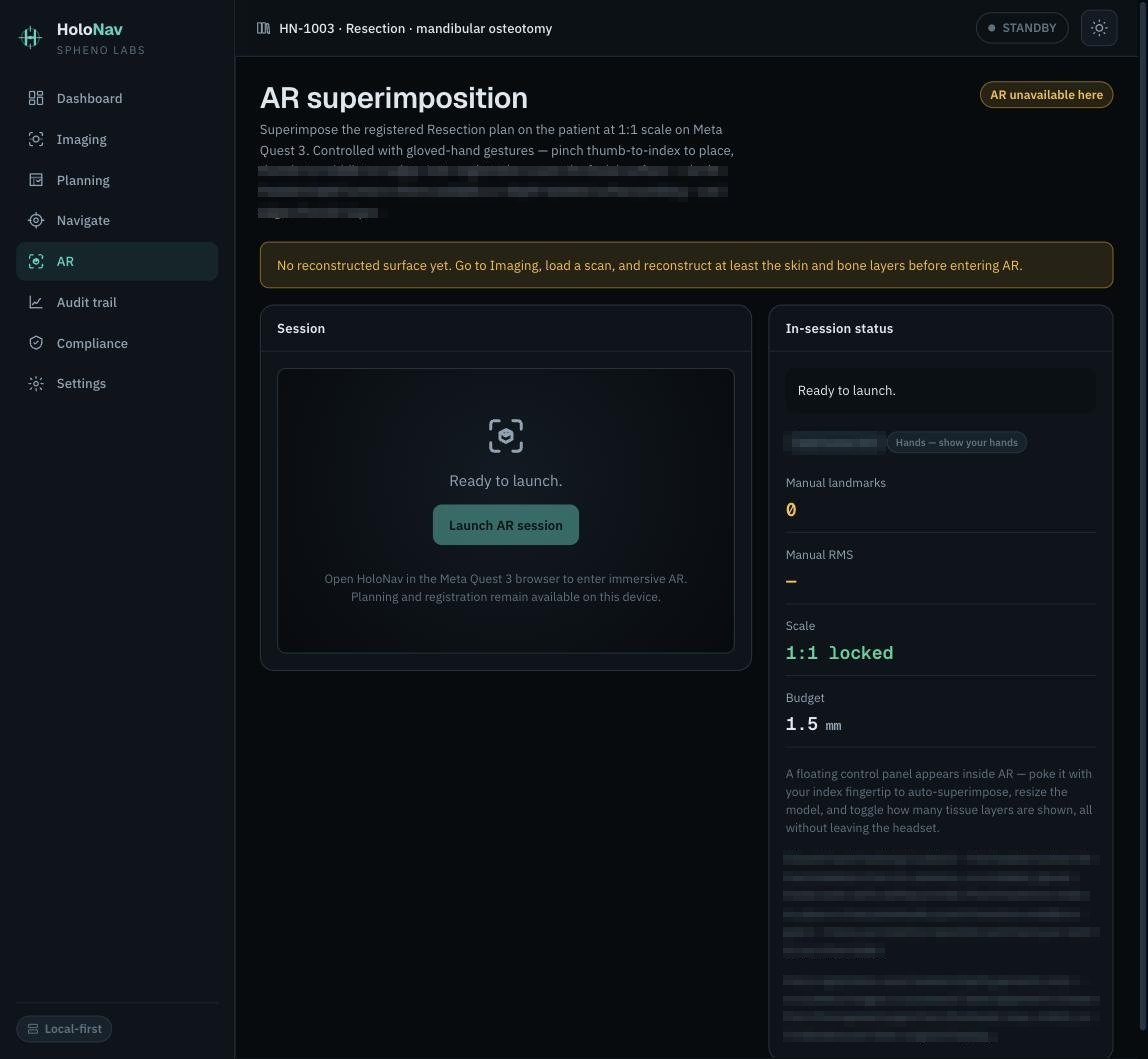Screen dimensions: 1148x1059
Task: Go to Imaging in the sidebar
Action: (x=117, y=139)
